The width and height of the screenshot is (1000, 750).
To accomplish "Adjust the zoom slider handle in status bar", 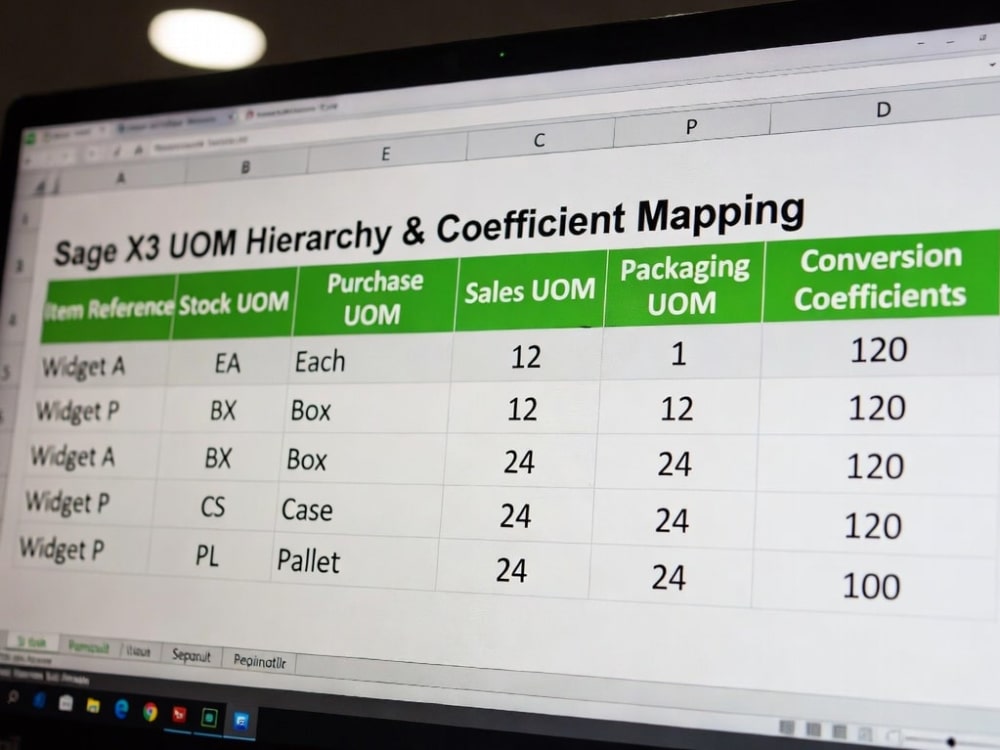I will (x=951, y=742).
